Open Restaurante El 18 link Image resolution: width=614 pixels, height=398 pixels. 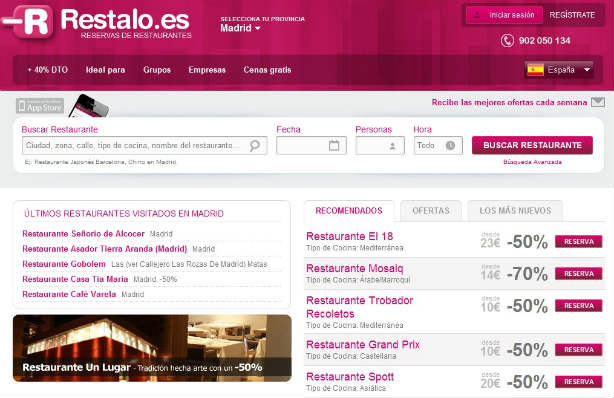[349, 236]
